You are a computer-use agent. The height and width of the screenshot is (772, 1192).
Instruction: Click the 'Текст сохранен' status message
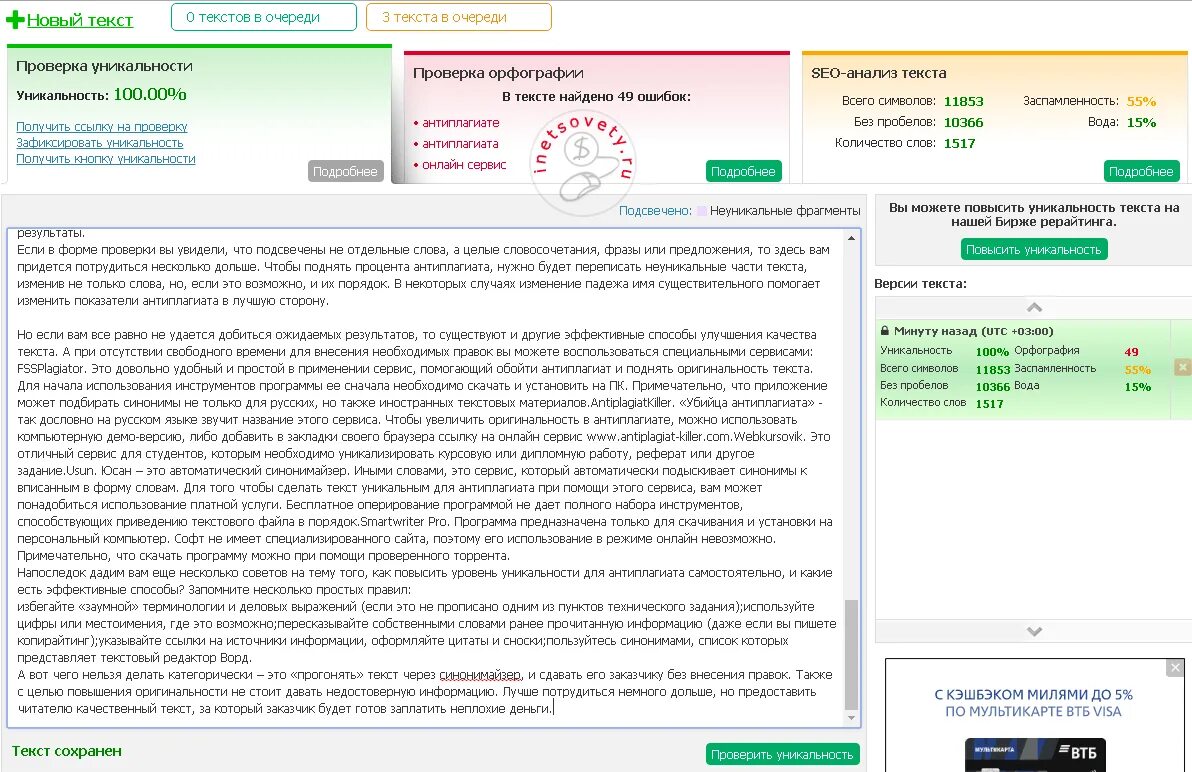click(x=67, y=751)
